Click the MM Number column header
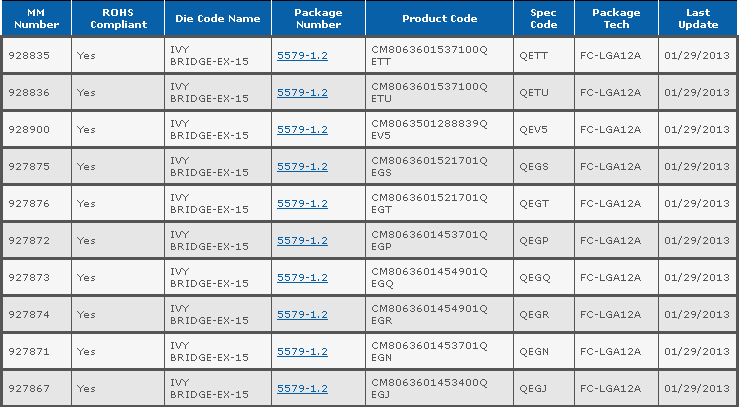Image resolution: width=739 pixels, height=407 pixels. point(36,18)
